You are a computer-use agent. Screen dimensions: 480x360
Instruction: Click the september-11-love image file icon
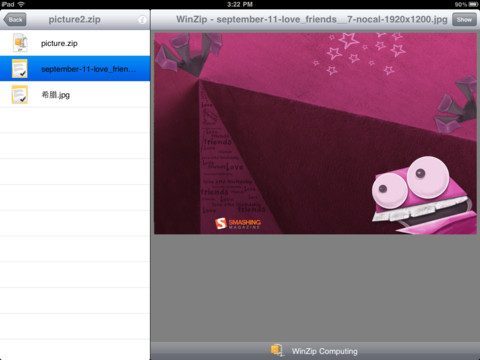click(x=20, y=69)
